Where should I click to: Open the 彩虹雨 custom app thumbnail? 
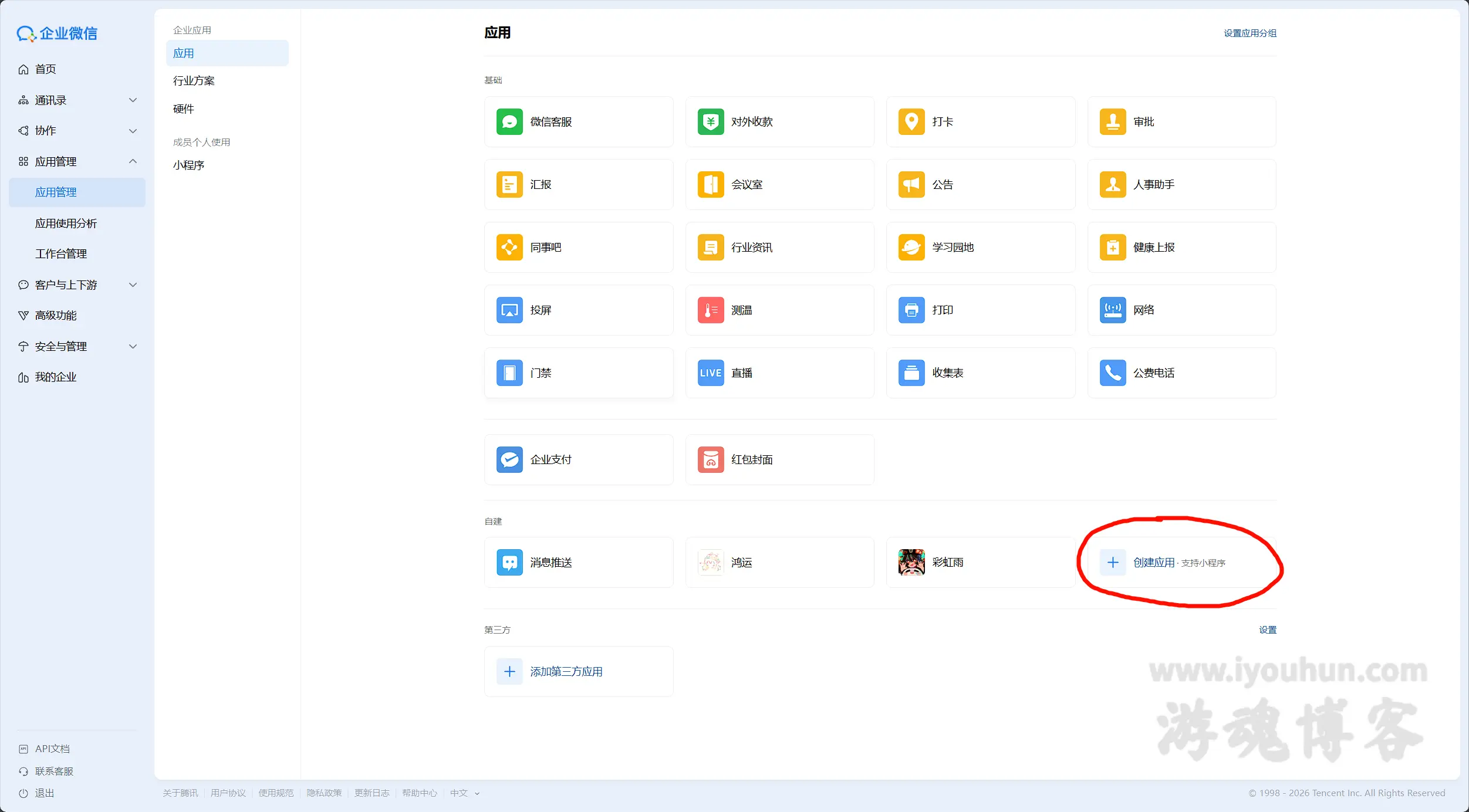(x=911, y=563)
